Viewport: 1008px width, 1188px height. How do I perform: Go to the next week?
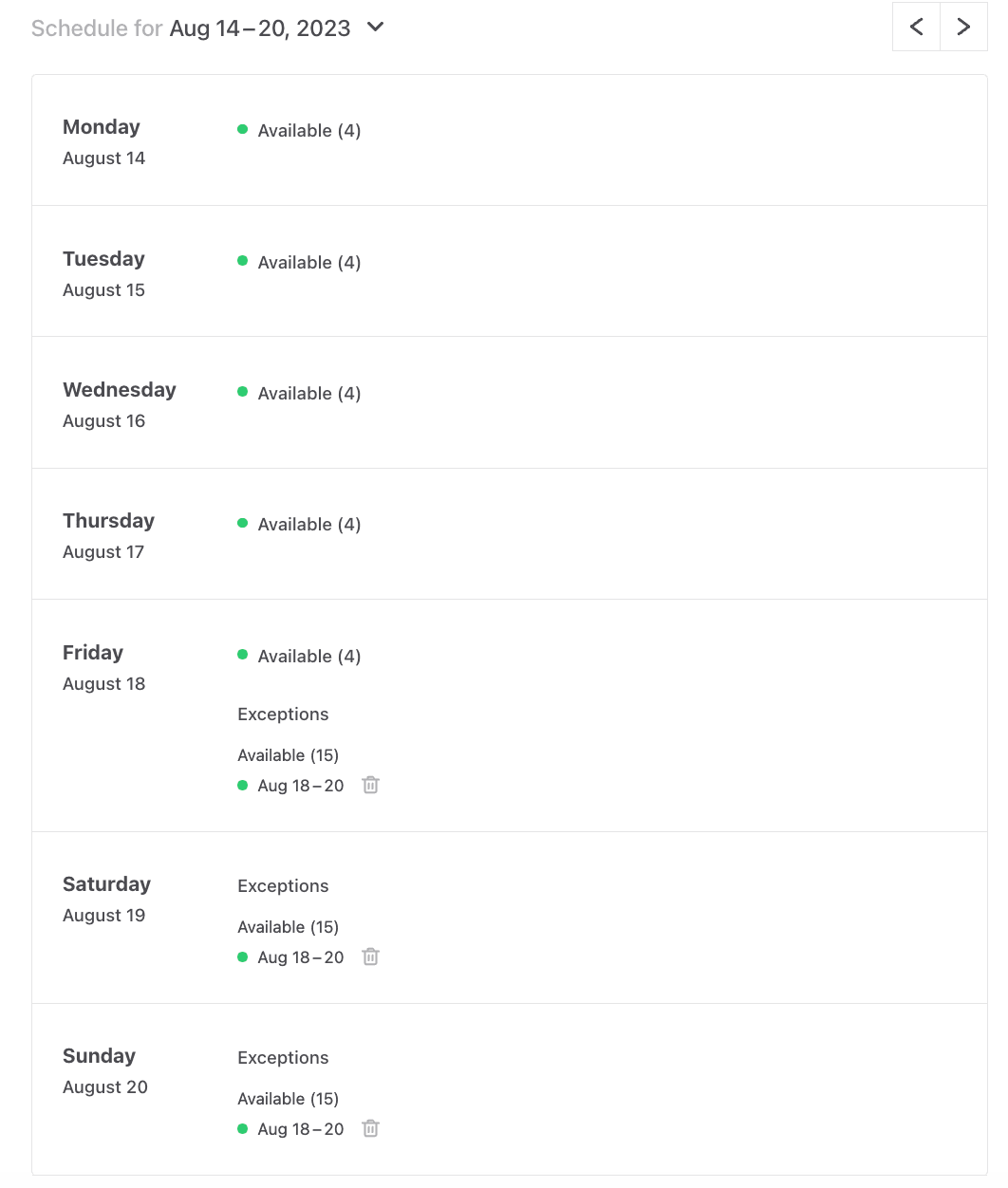[963, 27]
